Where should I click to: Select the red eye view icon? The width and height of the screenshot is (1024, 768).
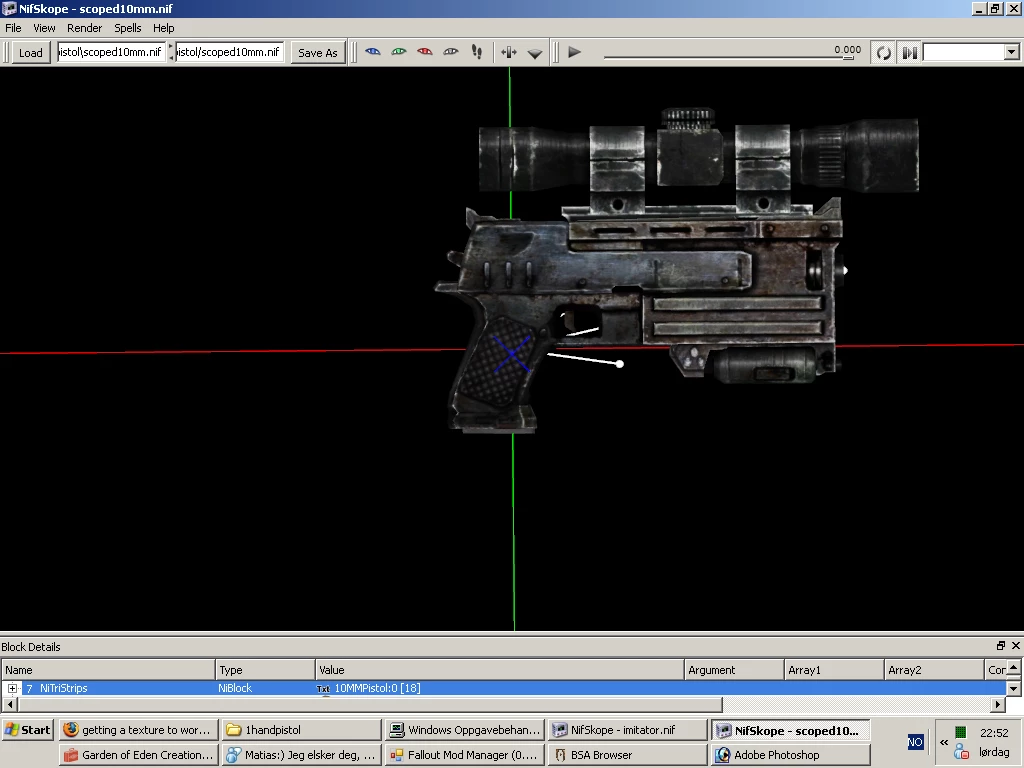(425, 52)
